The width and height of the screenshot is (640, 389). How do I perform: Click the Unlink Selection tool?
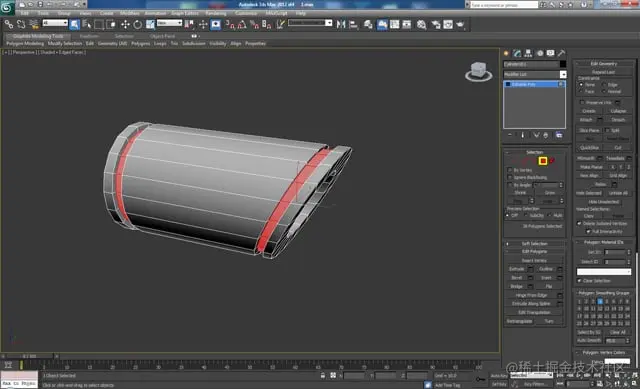[x=21, y=24]
